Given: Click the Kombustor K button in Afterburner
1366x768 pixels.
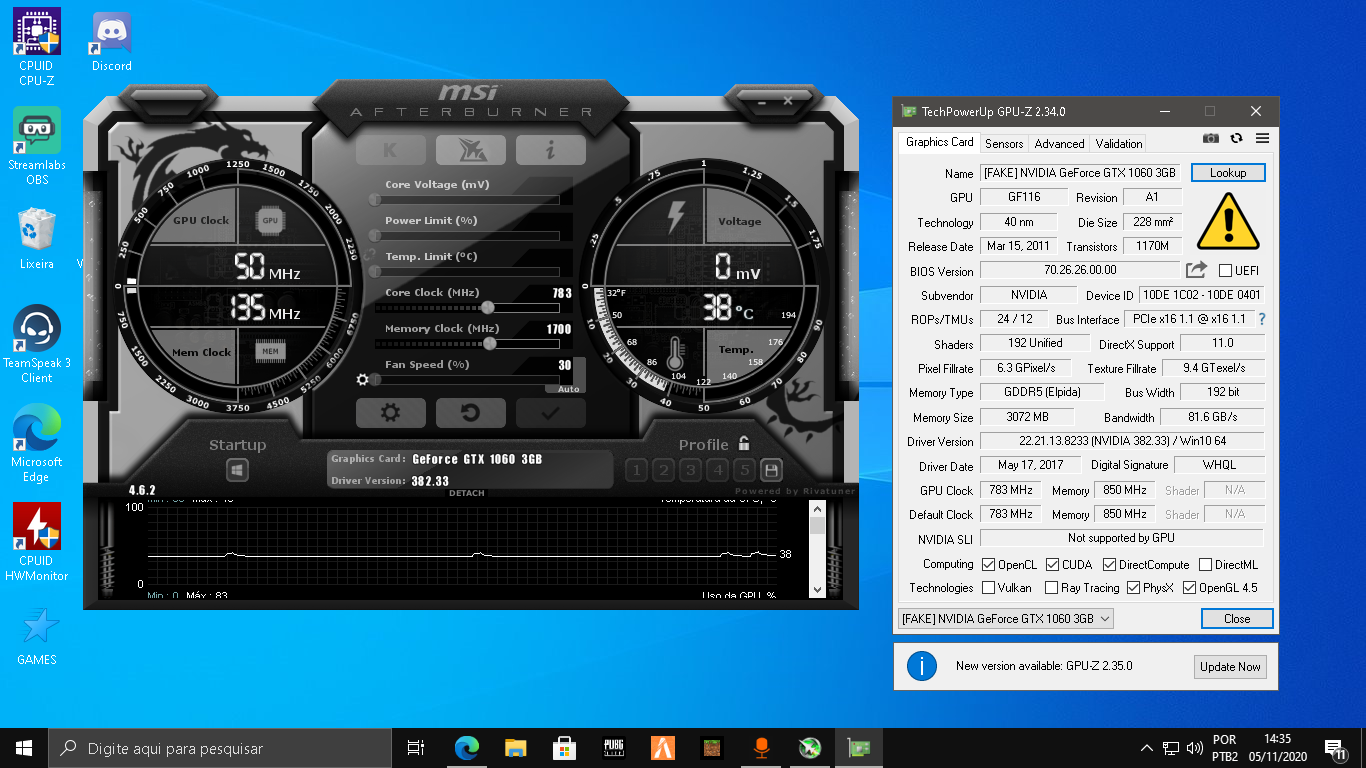Looking at the screenshot, I should (390, 150).
